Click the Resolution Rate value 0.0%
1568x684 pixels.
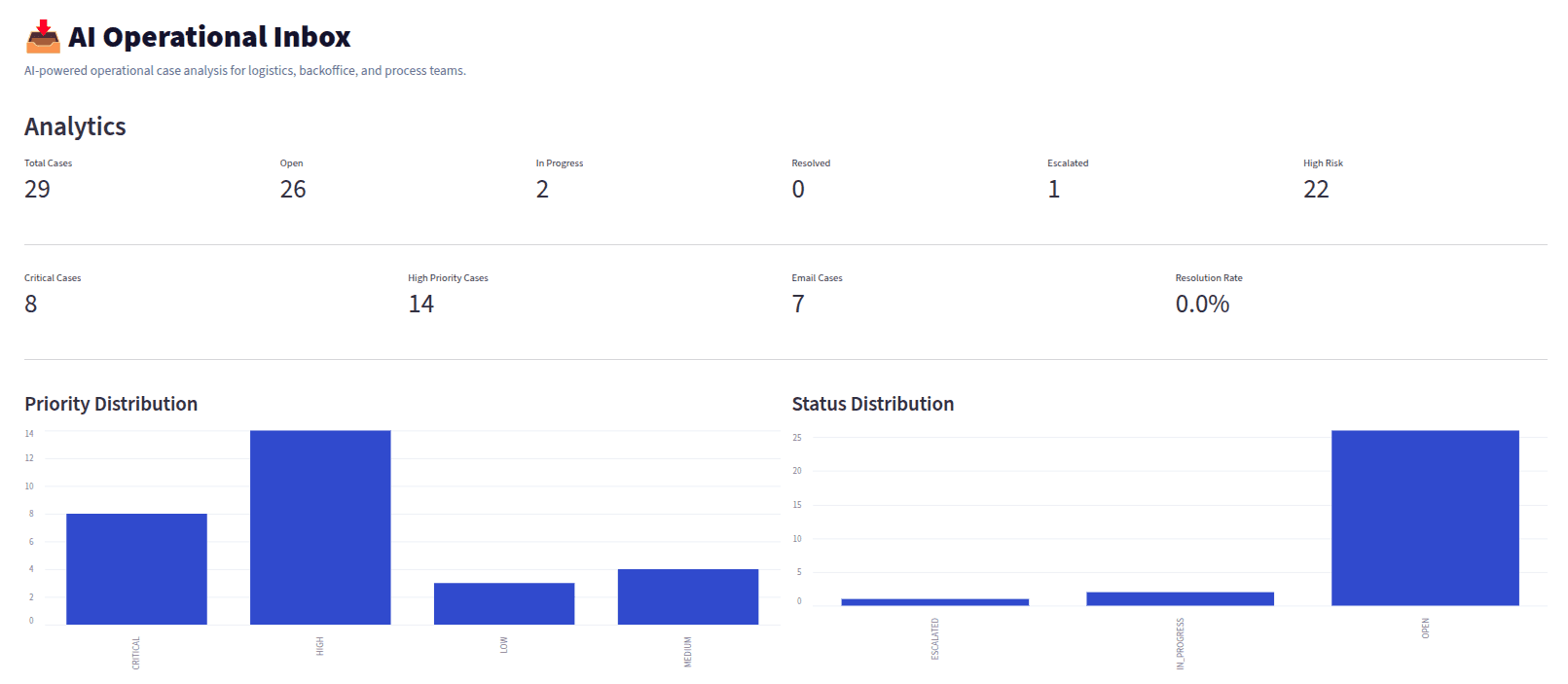point(1202,304)
